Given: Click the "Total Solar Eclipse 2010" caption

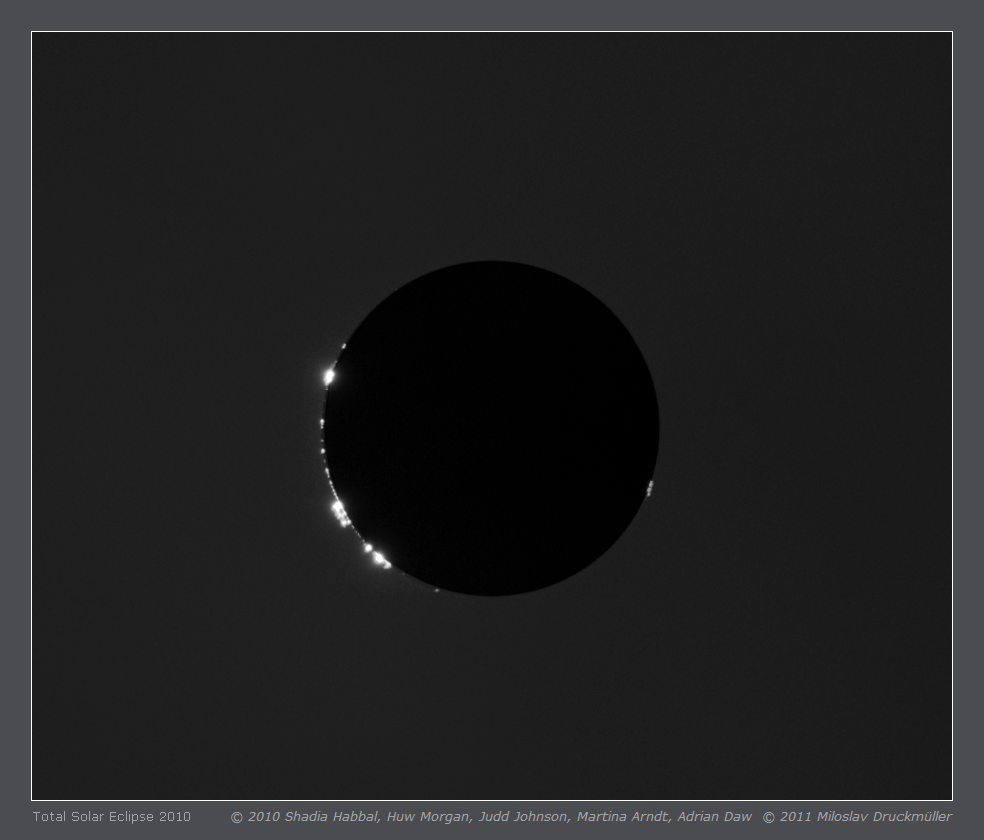Looking at the screenshot, I should [x=111, y=817].
